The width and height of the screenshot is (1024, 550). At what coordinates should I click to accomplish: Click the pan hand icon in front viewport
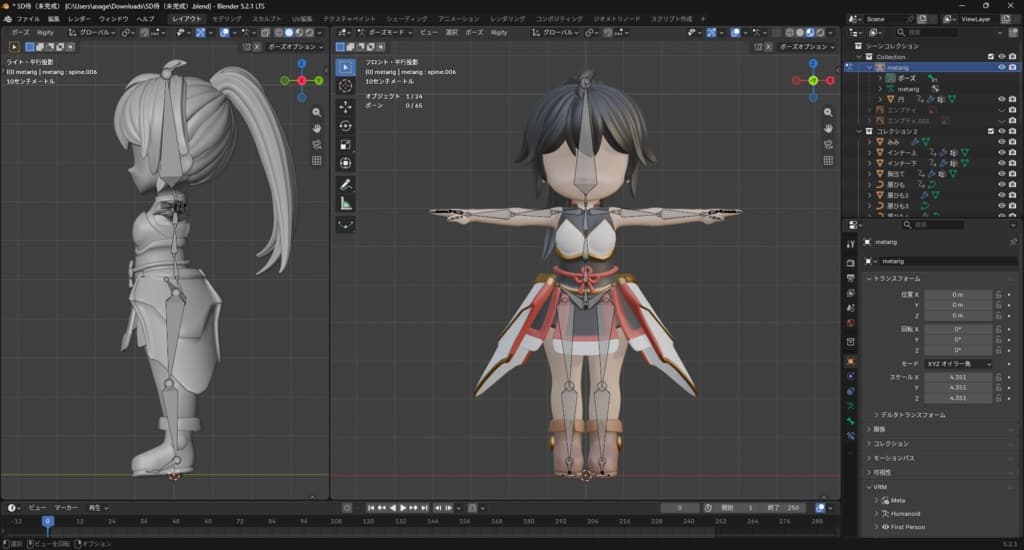click(x=828, y=129)
